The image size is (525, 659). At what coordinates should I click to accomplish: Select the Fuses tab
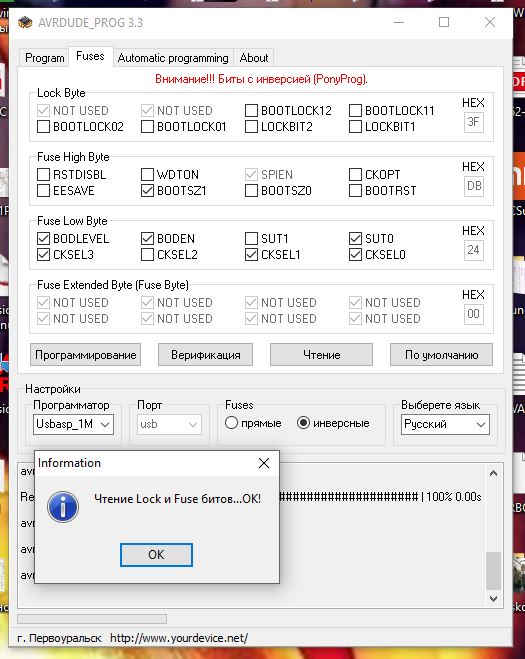90,56
